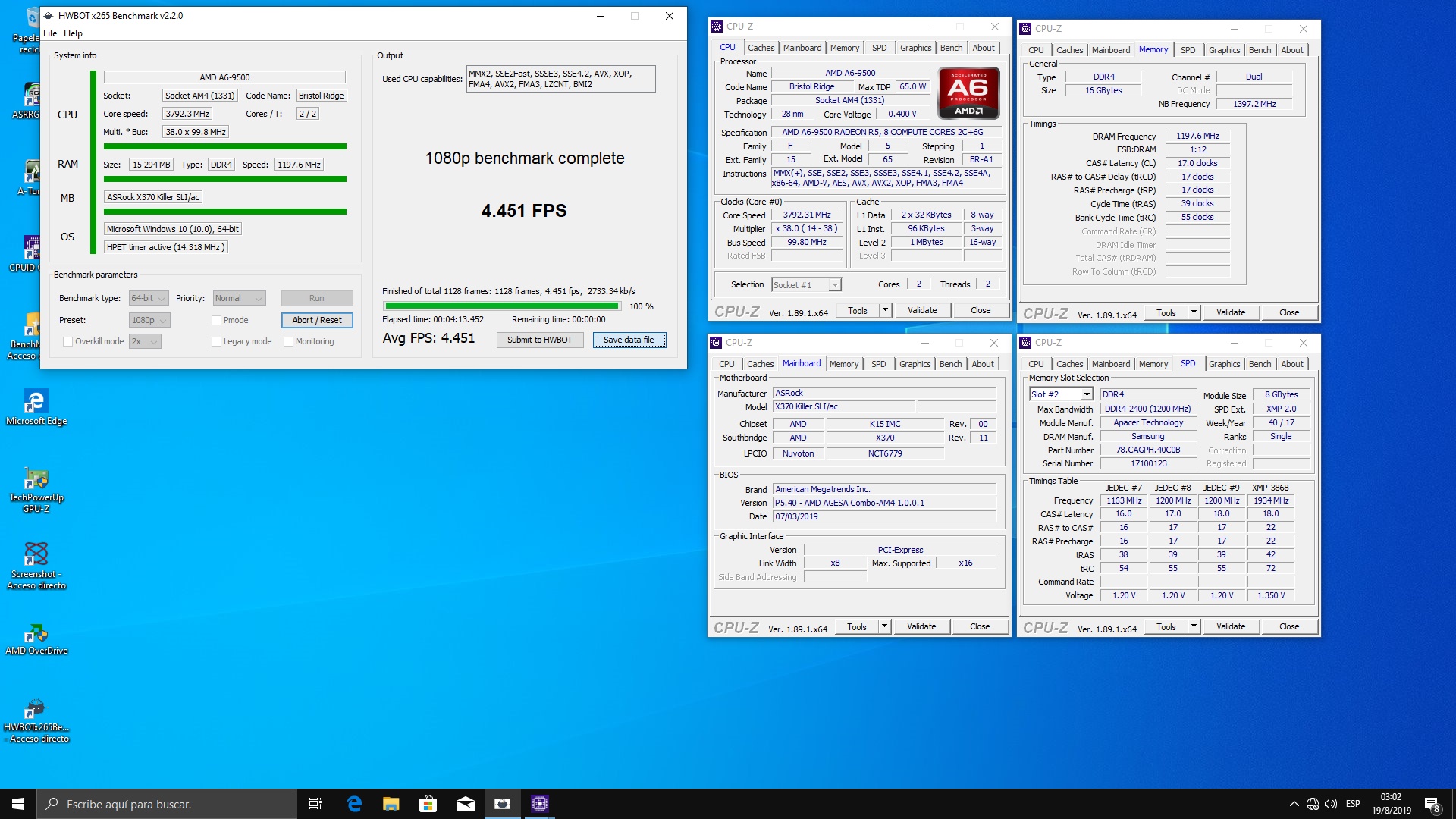Open TechPowerUp GPU-Z desktop icon
1456x819 pixels.
(x=36, y=490)
